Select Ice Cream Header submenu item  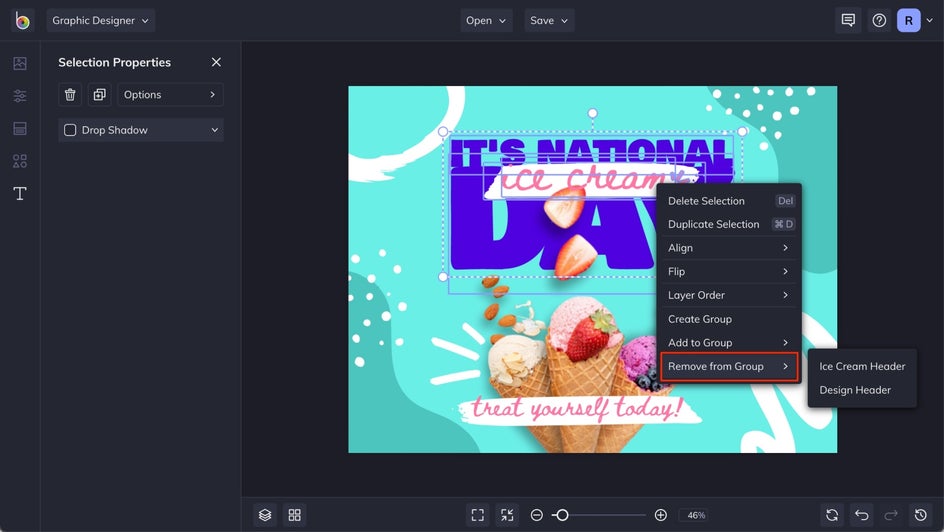862,367
